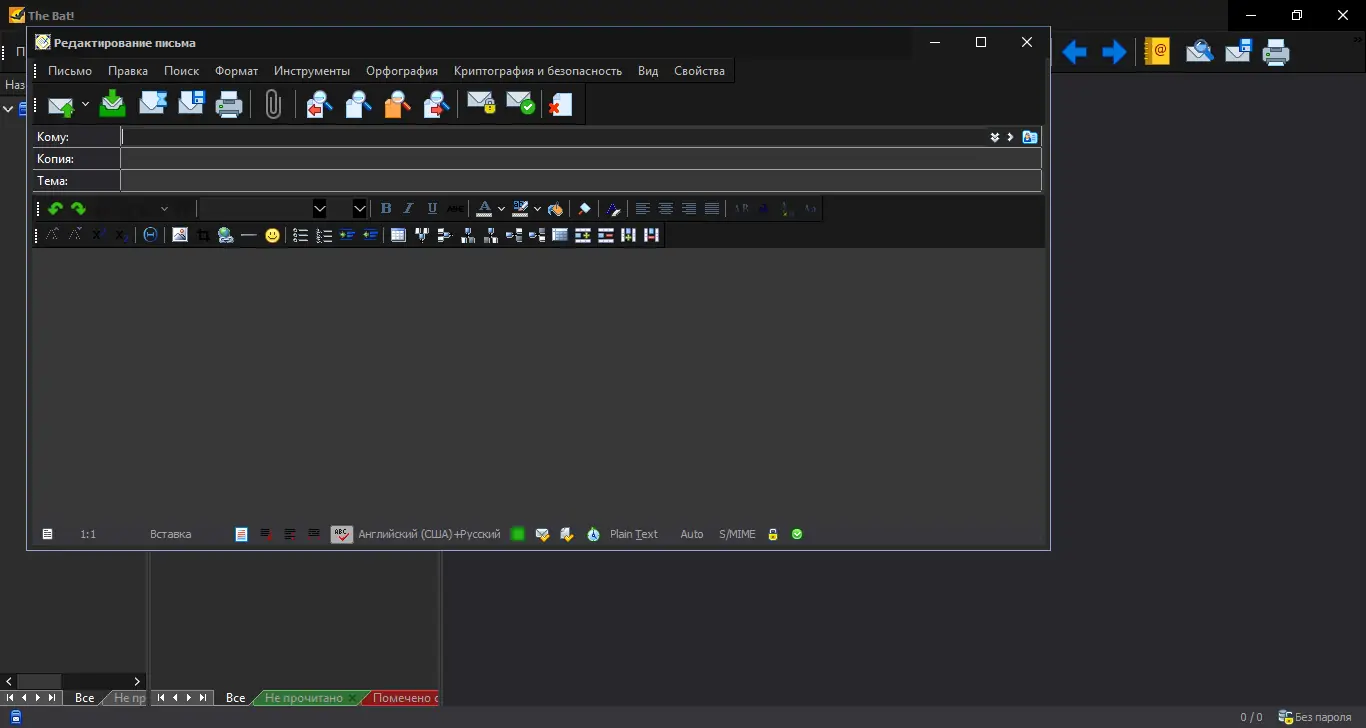The width and height of the screenshot is (1366, 728).
Task: Open the Орфография menu
Action: 402,71
